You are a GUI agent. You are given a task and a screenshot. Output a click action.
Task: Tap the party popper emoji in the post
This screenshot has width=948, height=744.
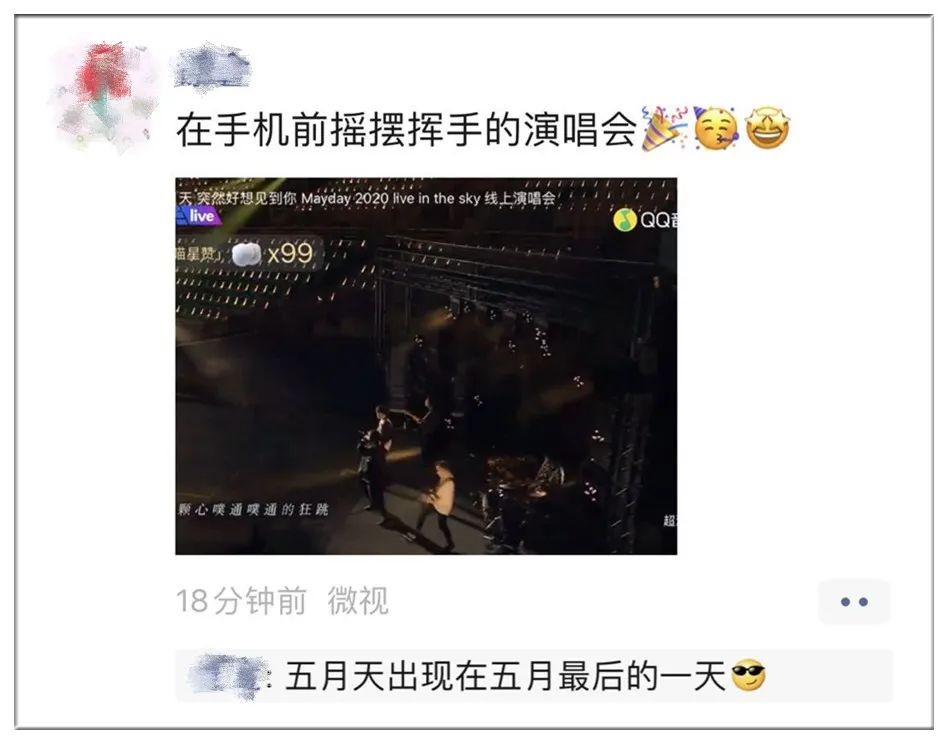tap(664, 128)
